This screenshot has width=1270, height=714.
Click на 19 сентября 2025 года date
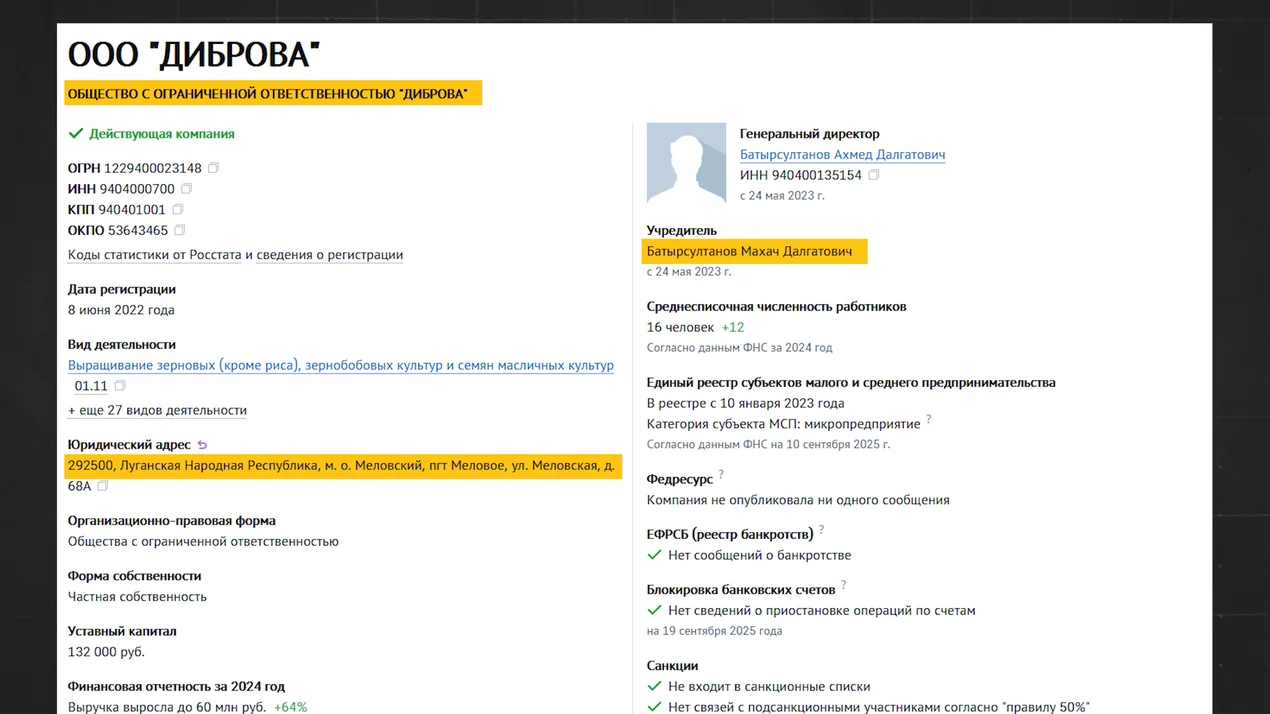(714, 631)
